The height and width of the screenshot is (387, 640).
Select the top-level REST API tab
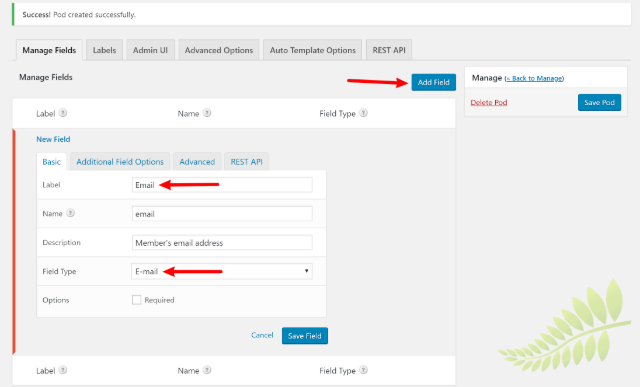389,50
